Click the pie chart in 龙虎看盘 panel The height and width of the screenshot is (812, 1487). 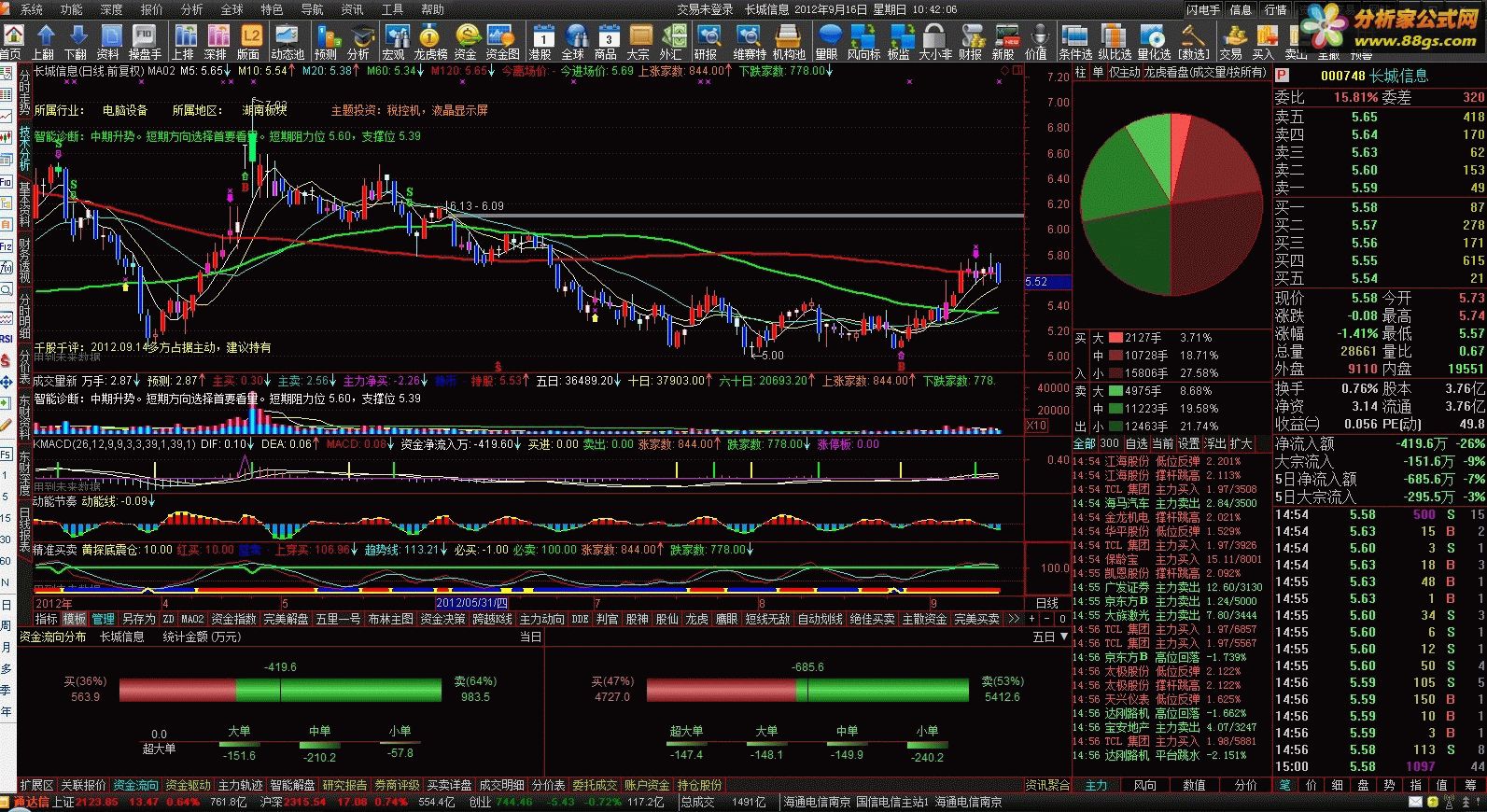(1171, 203)
